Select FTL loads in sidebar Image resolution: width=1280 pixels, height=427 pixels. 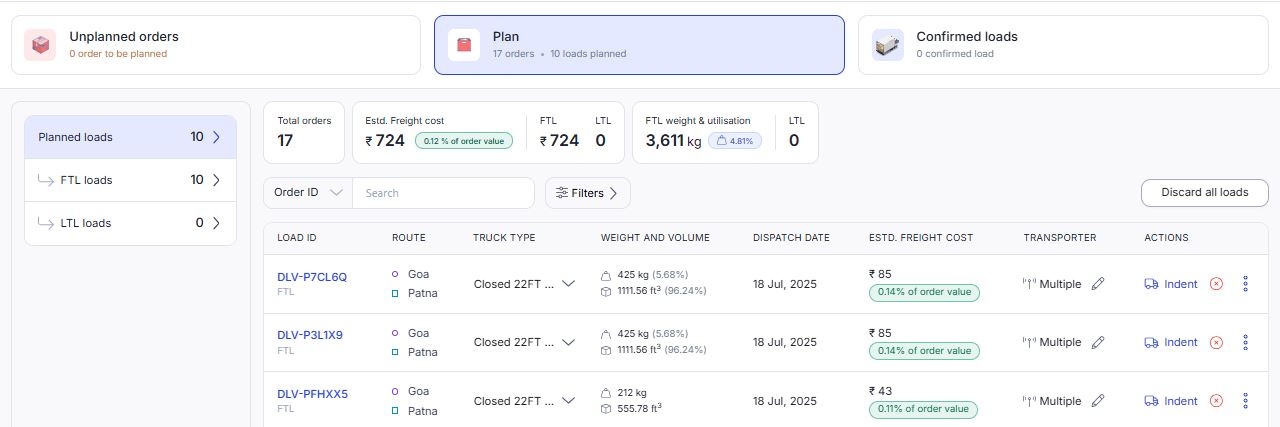130,180
